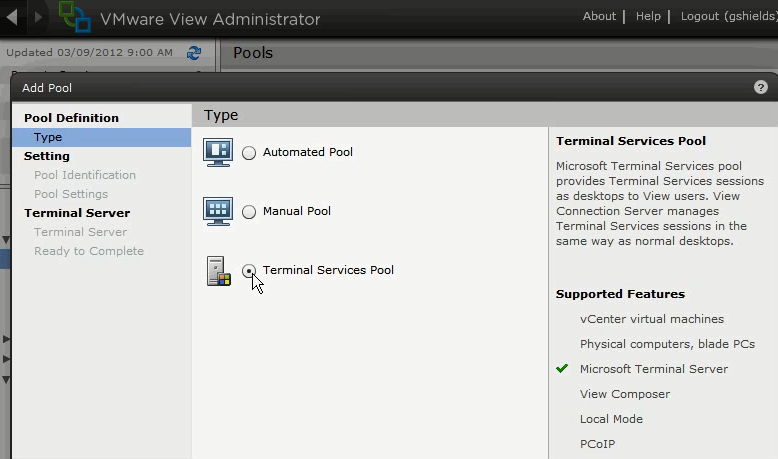Click the Add Pool dialog title

47,88
